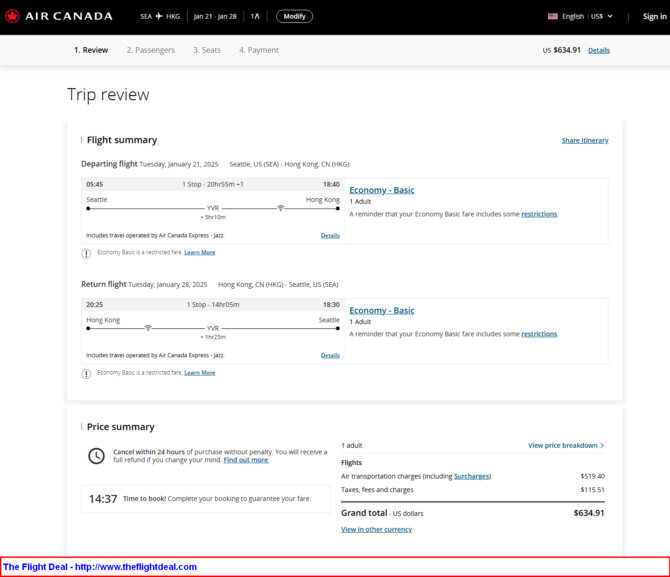Viewport: 670px width, 577px height.
Task: Click the Modify button
Action: pyautogui.click(x=294, y=16)
